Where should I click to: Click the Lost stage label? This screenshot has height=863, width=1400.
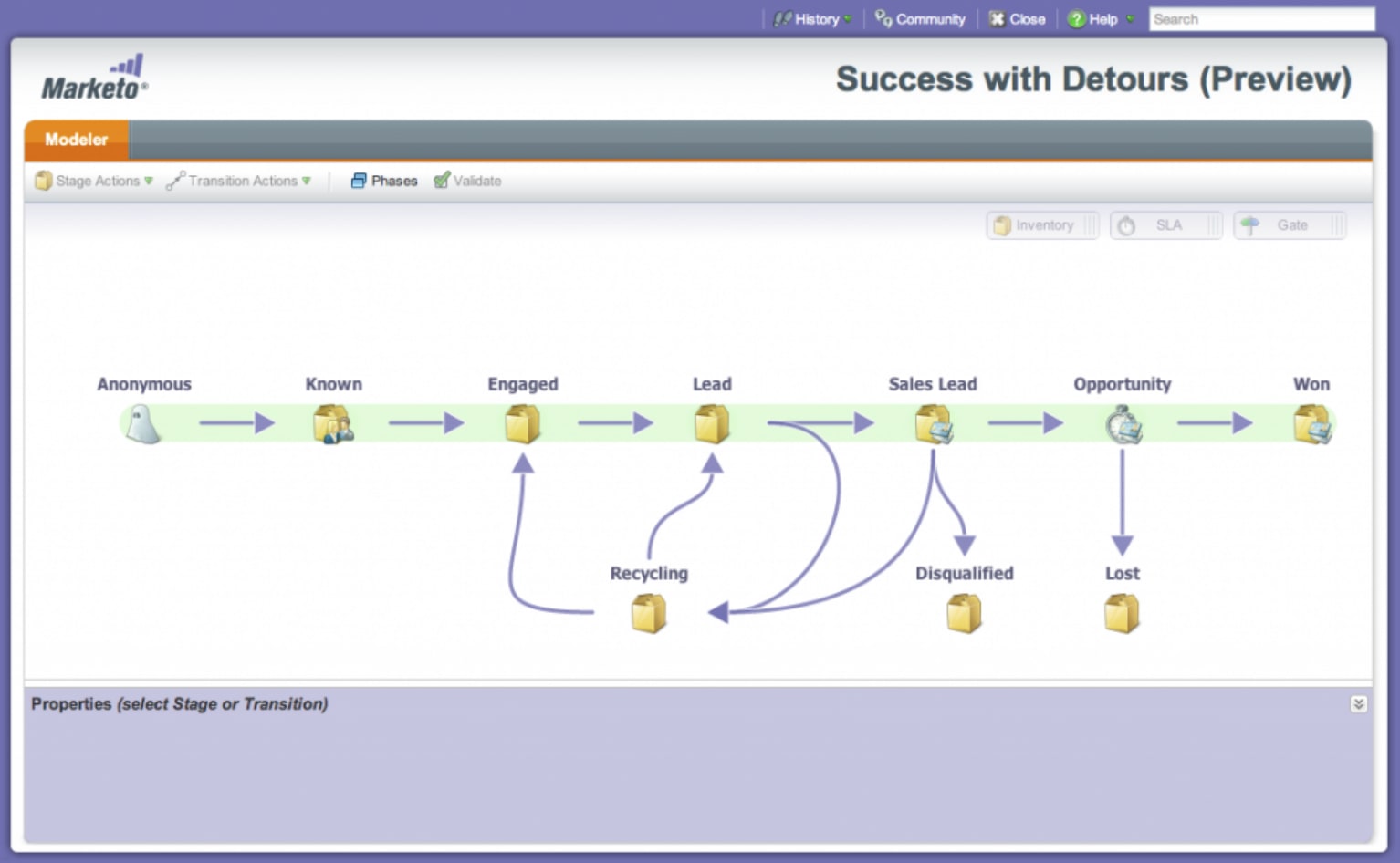(1123, 573)
